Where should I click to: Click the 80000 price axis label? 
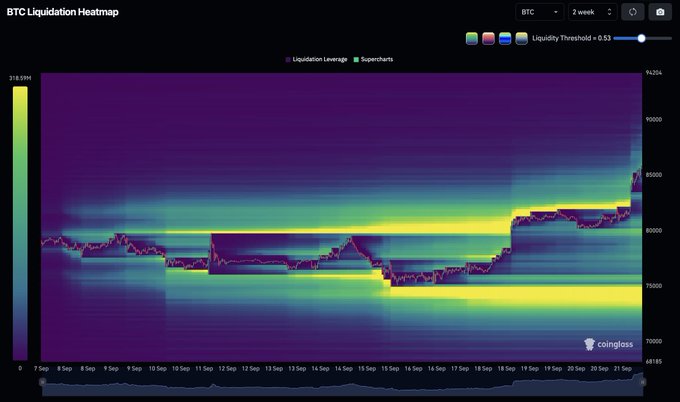pos(654,230)
